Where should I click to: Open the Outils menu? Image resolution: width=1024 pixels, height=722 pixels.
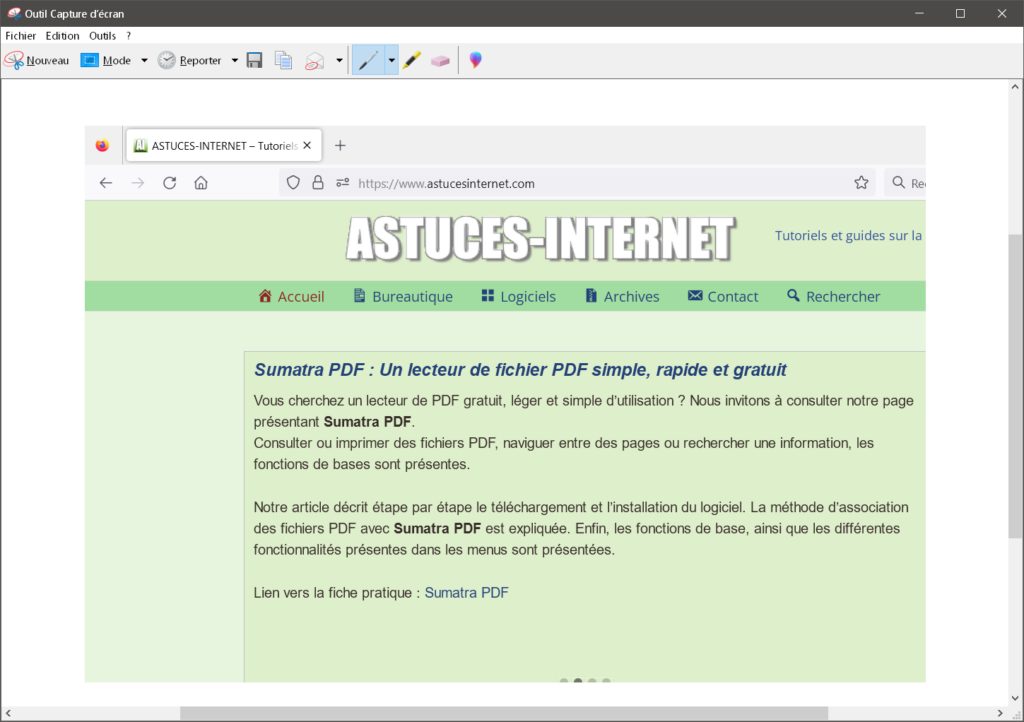click(x=102, y=35)
